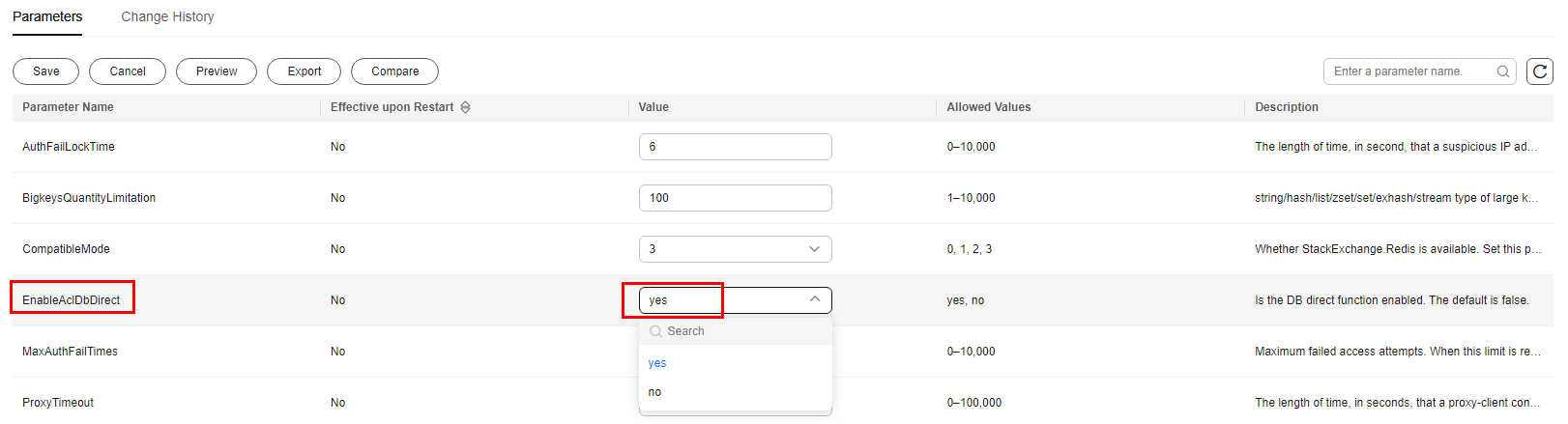Screen dimensions: 1568x424
Task: Click the Save button
Action: [x=45, y=71]
